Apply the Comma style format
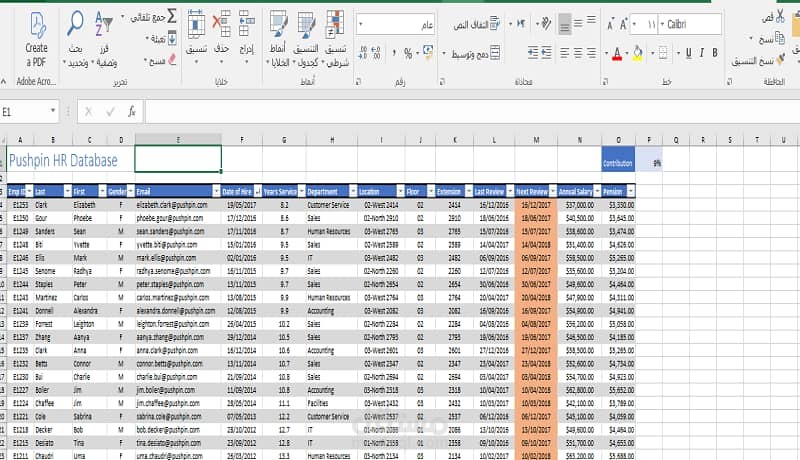The image size is (800, 460). (394, 53)
